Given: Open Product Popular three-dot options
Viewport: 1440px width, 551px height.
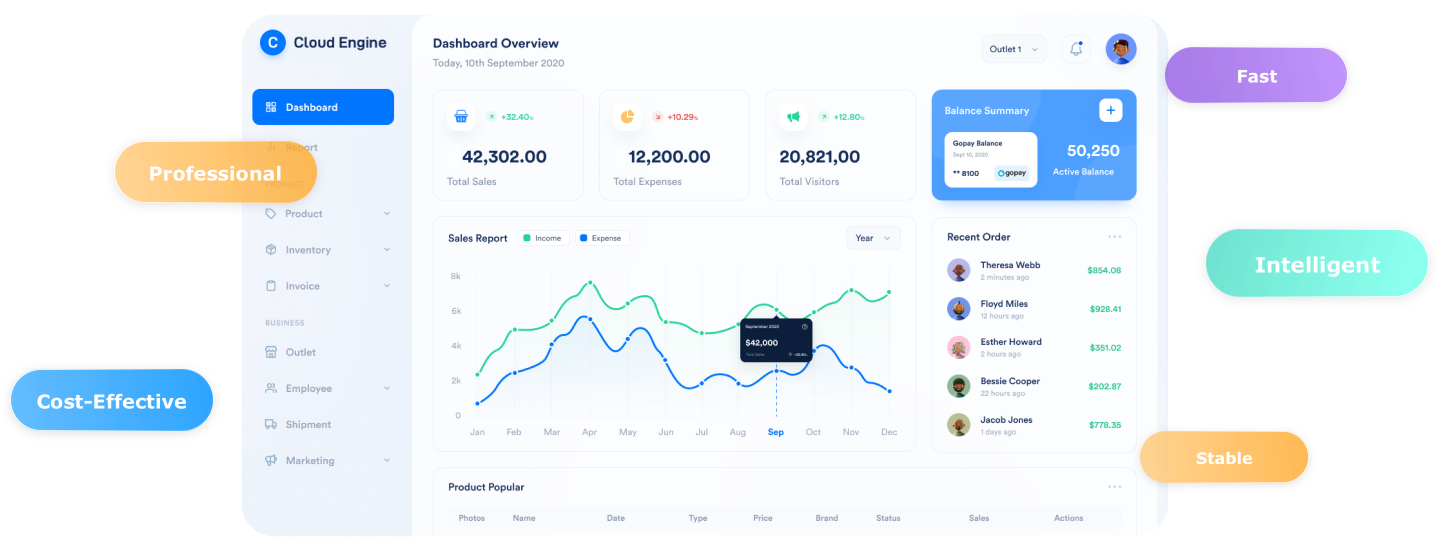Looking at the screenshot, I should click(1114, 487).
